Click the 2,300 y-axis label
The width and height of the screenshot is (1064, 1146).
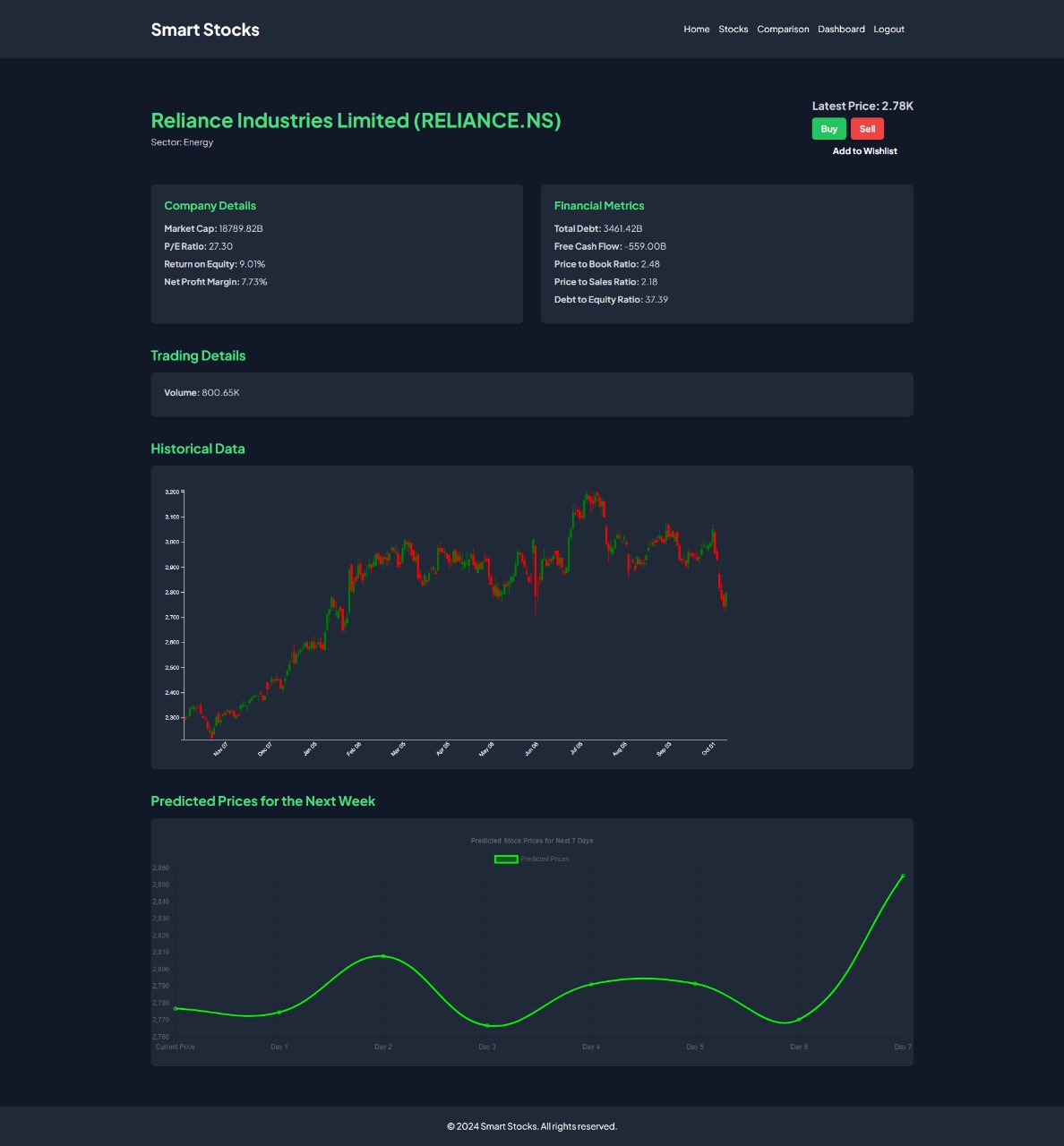point(172,717)
